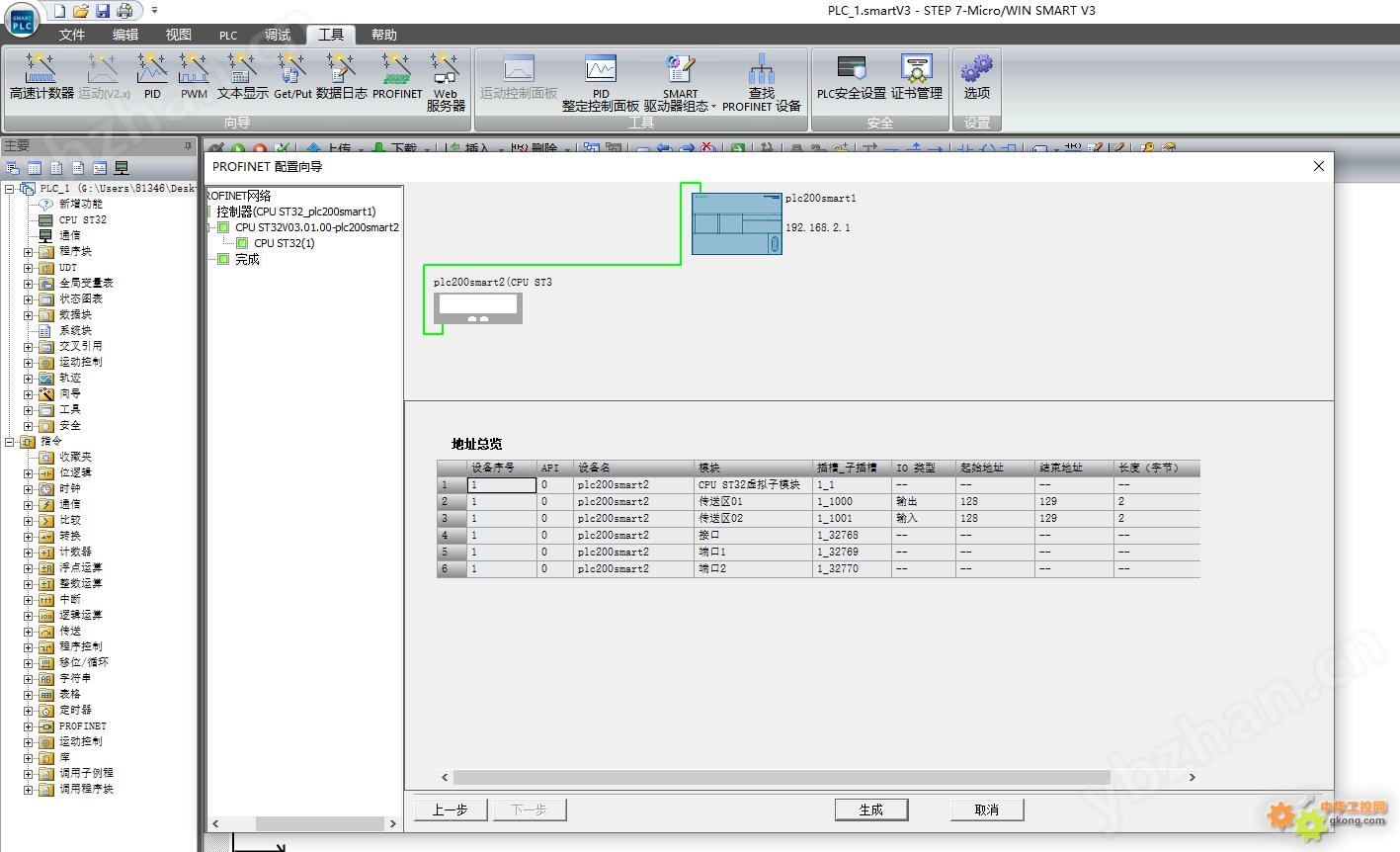Open the PWM wizard icon

pos(194,69)
